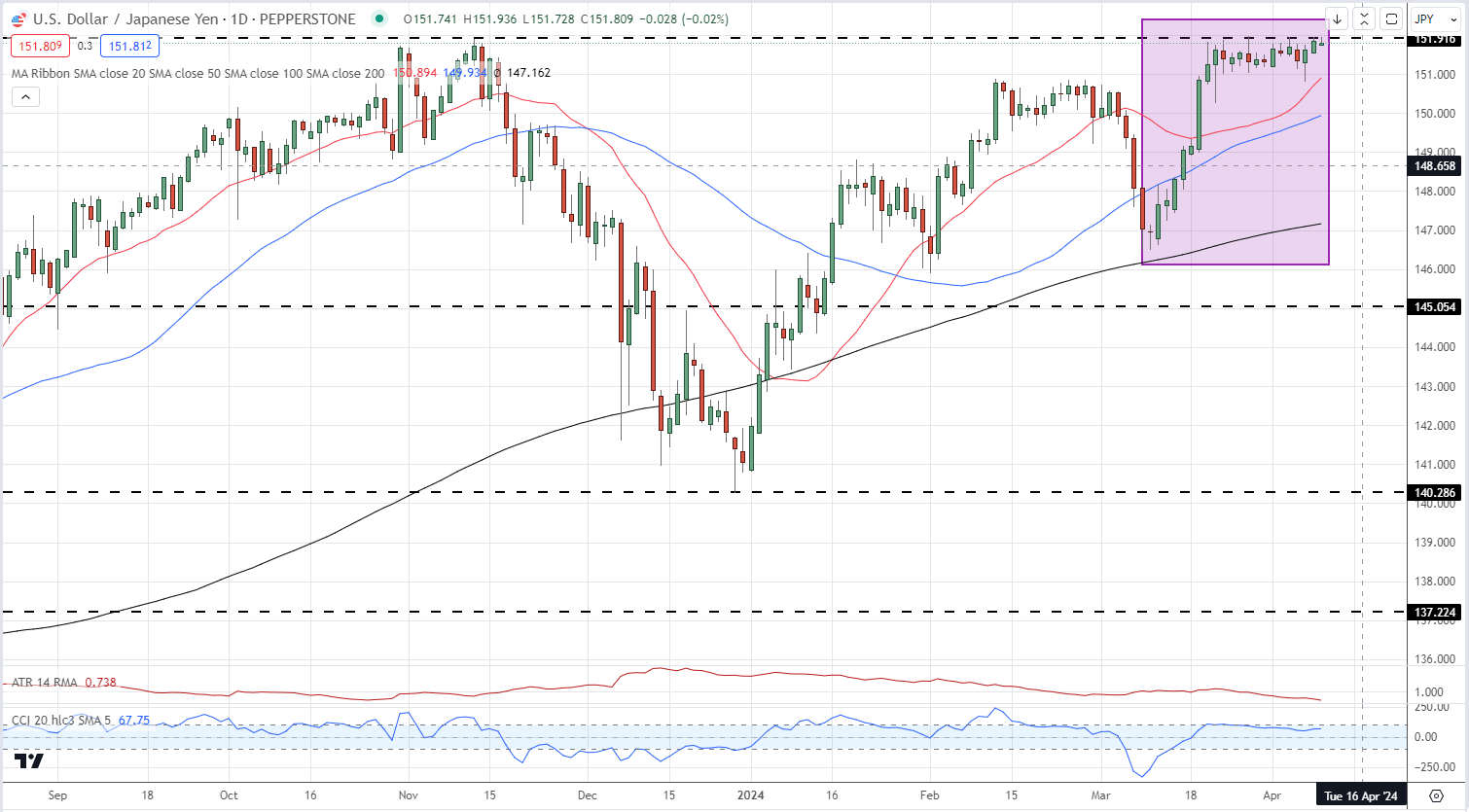The image size is (1469, 812).
Task: Click the low value L151.728
Action: tap(549, 19)
